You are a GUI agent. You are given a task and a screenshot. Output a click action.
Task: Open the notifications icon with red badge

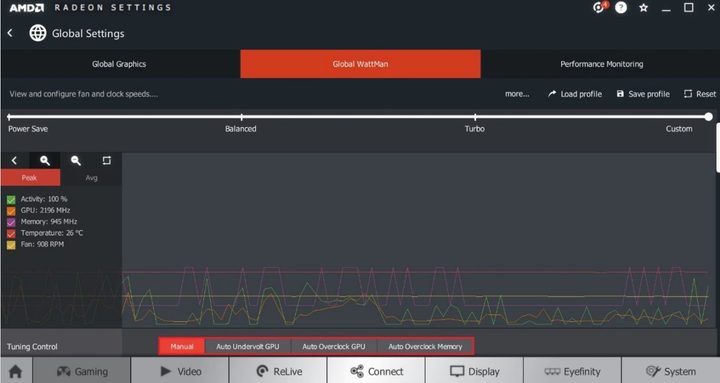coord(599,7)
